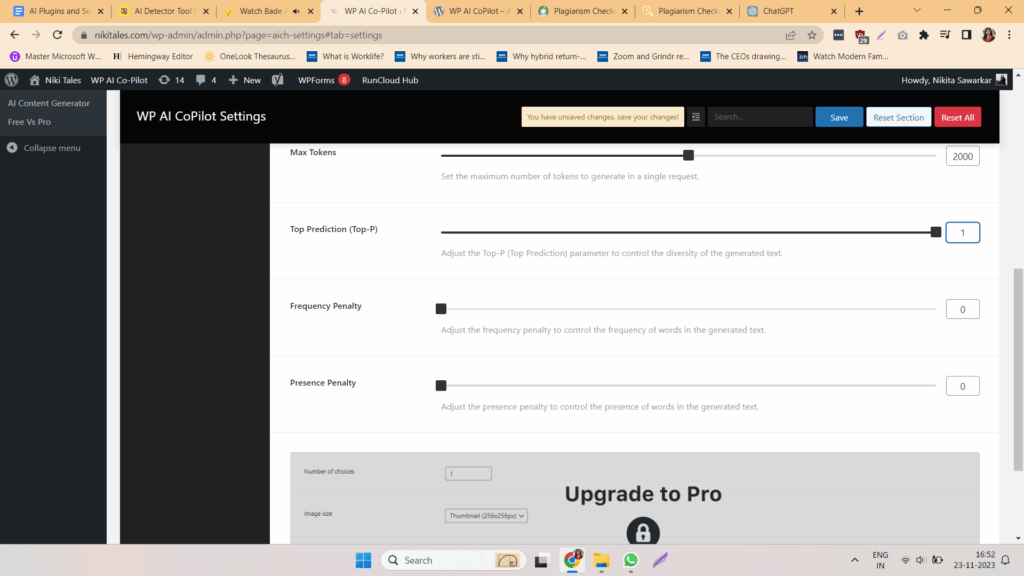
Task: Open Task View on the taskbar
Action: pos(541,560)
